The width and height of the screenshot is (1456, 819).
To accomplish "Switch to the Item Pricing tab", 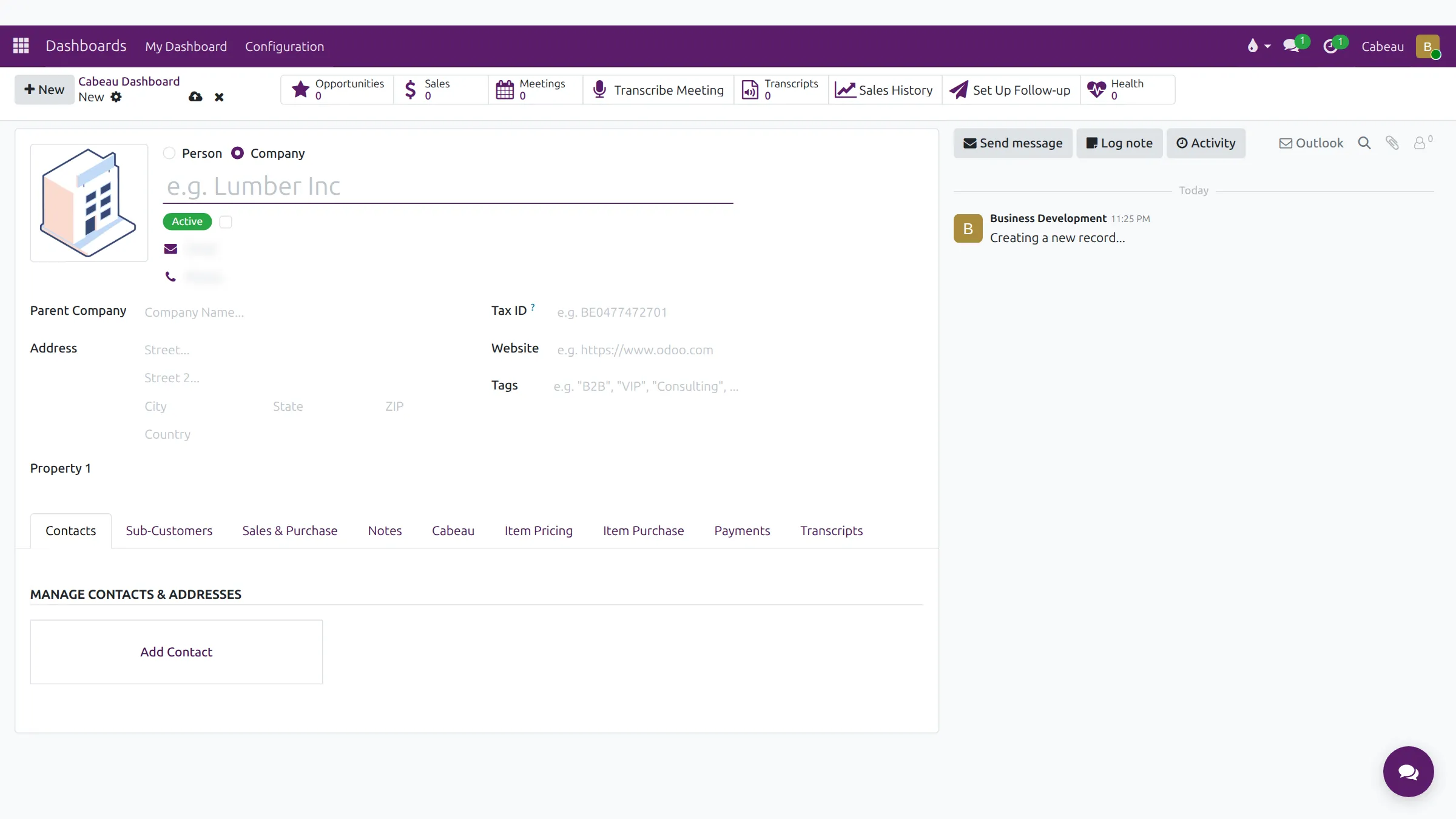I will coord(538,531).
